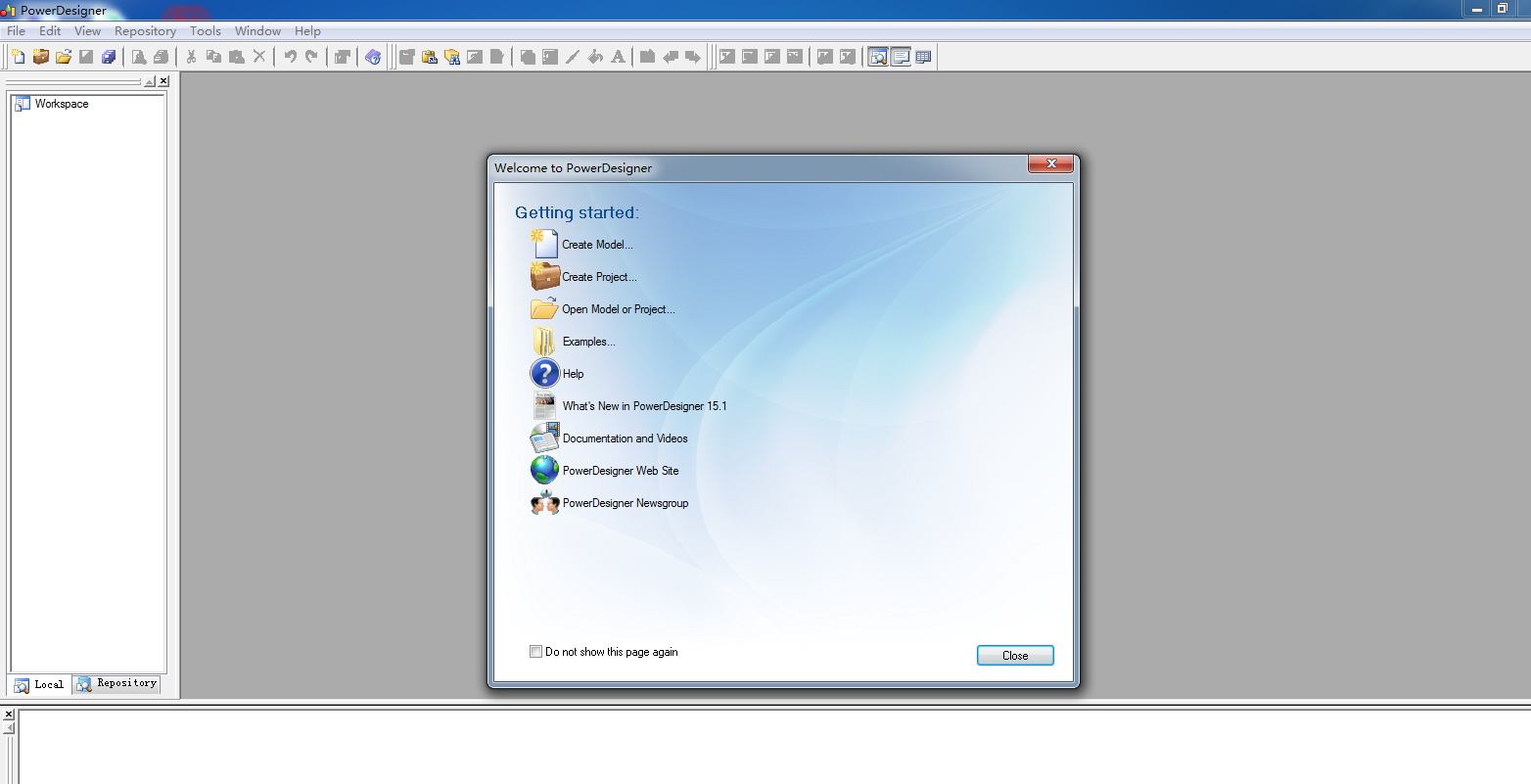
Task: Click the Print toolbar icon
Action: click(x=162, y=57)
